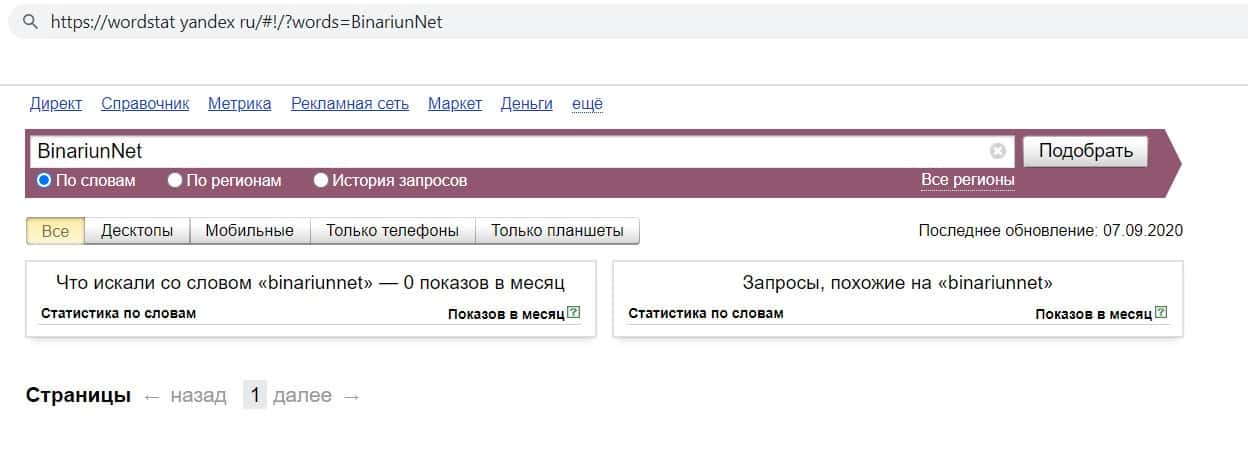Click the search magnifier icon in address bar
This screenshot has height=463, width=1248.
pos(30,22)
